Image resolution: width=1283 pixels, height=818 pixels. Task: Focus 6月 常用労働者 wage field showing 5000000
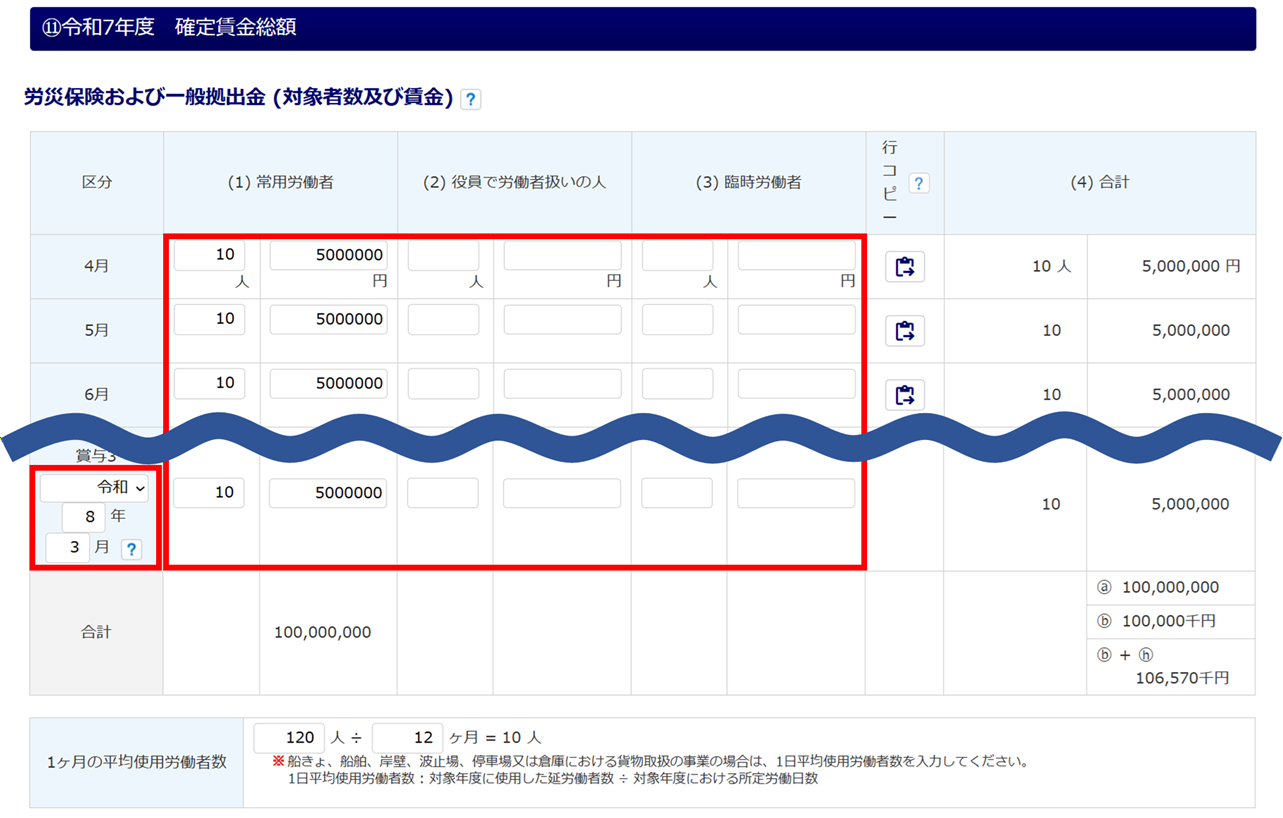point(328,383)
